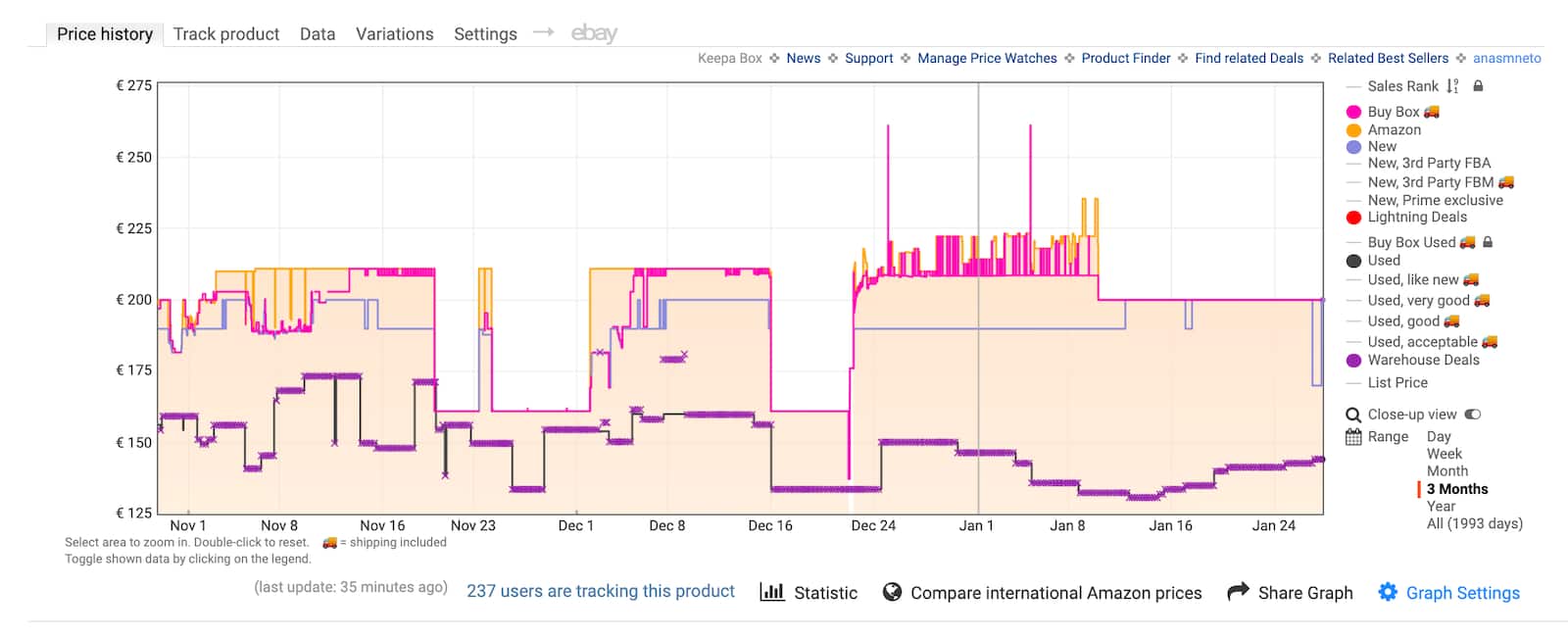Select the Week range option
Image resolution: width=1568 pixels, height=637 pixels.
tap(1444, 454)
